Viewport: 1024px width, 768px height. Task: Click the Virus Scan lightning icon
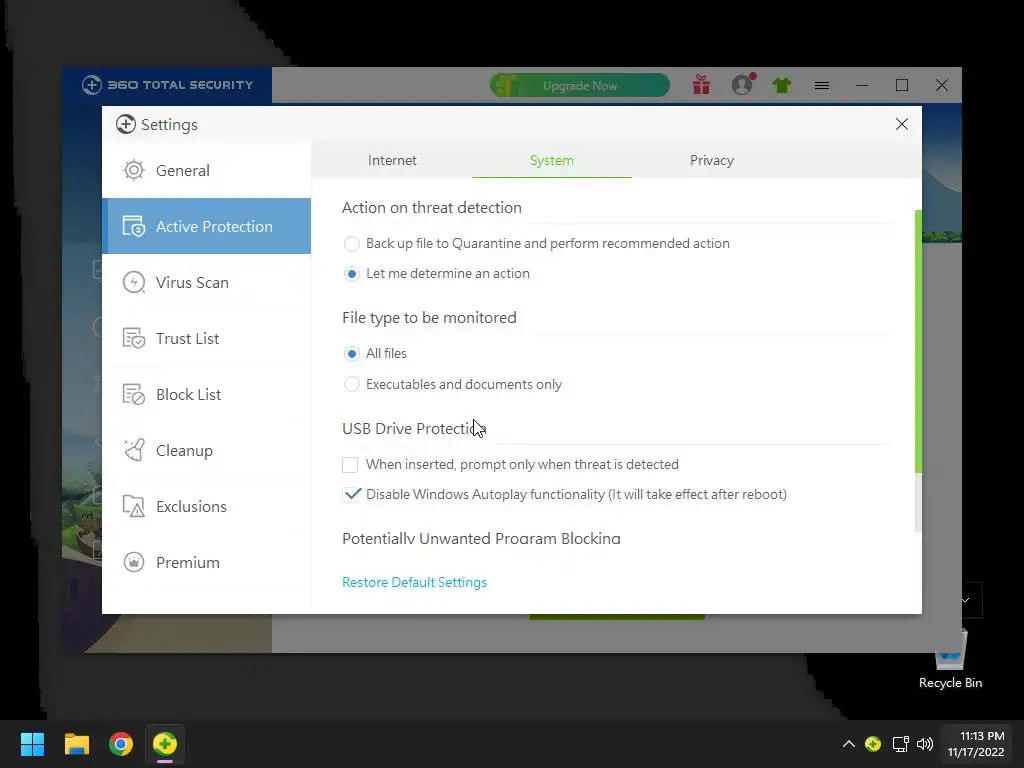134,282
